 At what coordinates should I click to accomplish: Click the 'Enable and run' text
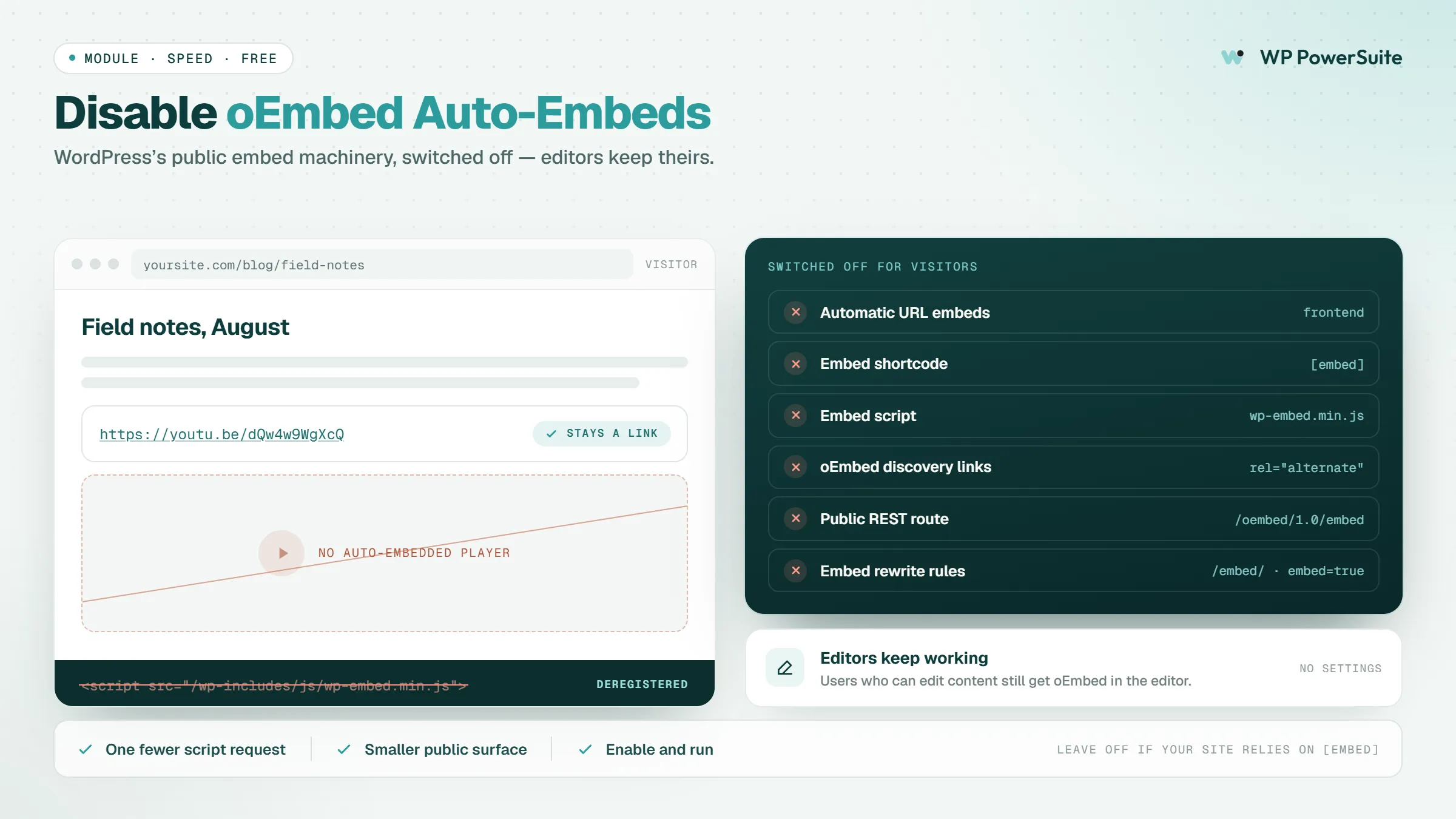coord(659,750)
